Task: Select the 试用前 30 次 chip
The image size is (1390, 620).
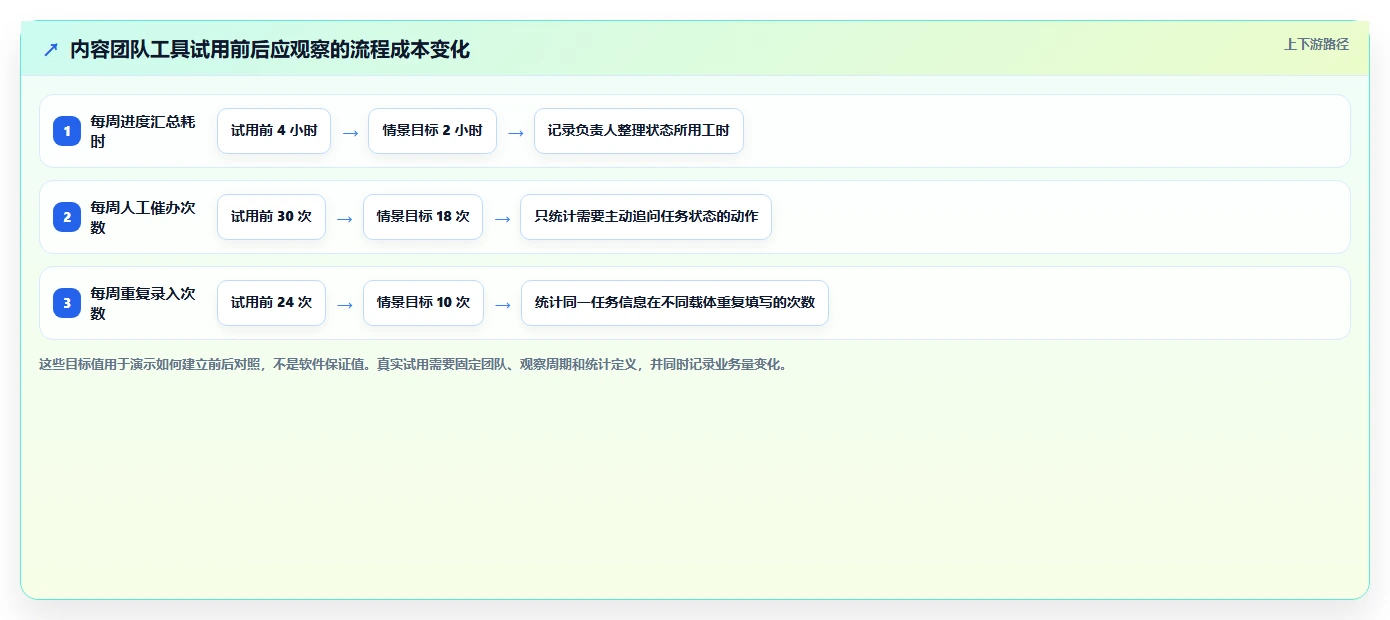Action: pyautogui.click(x=271, y=217)
